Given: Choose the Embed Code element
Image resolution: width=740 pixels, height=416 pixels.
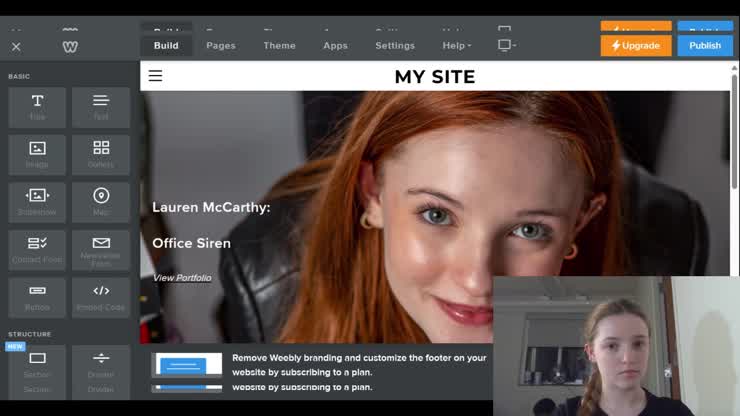Looking at the screenshot, I should coord(101,296).
